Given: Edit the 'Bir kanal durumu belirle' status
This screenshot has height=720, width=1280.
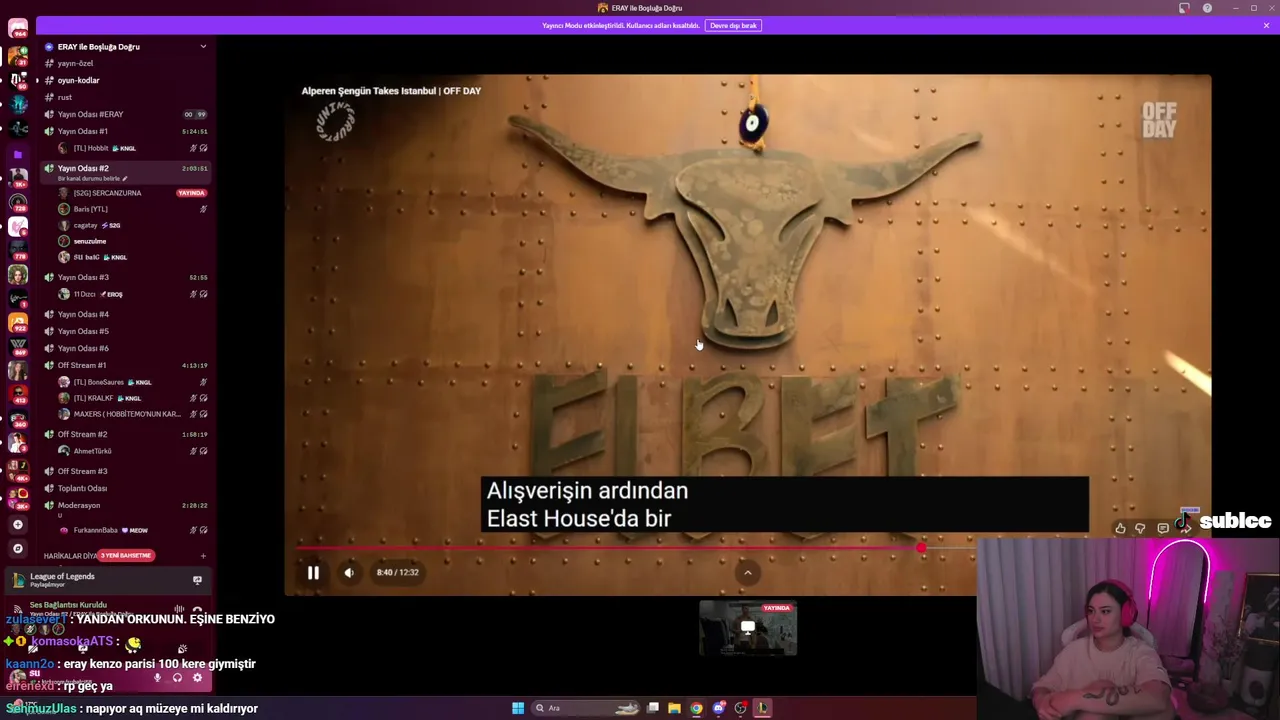Looking at the screenshot, I should click(93, 178).
